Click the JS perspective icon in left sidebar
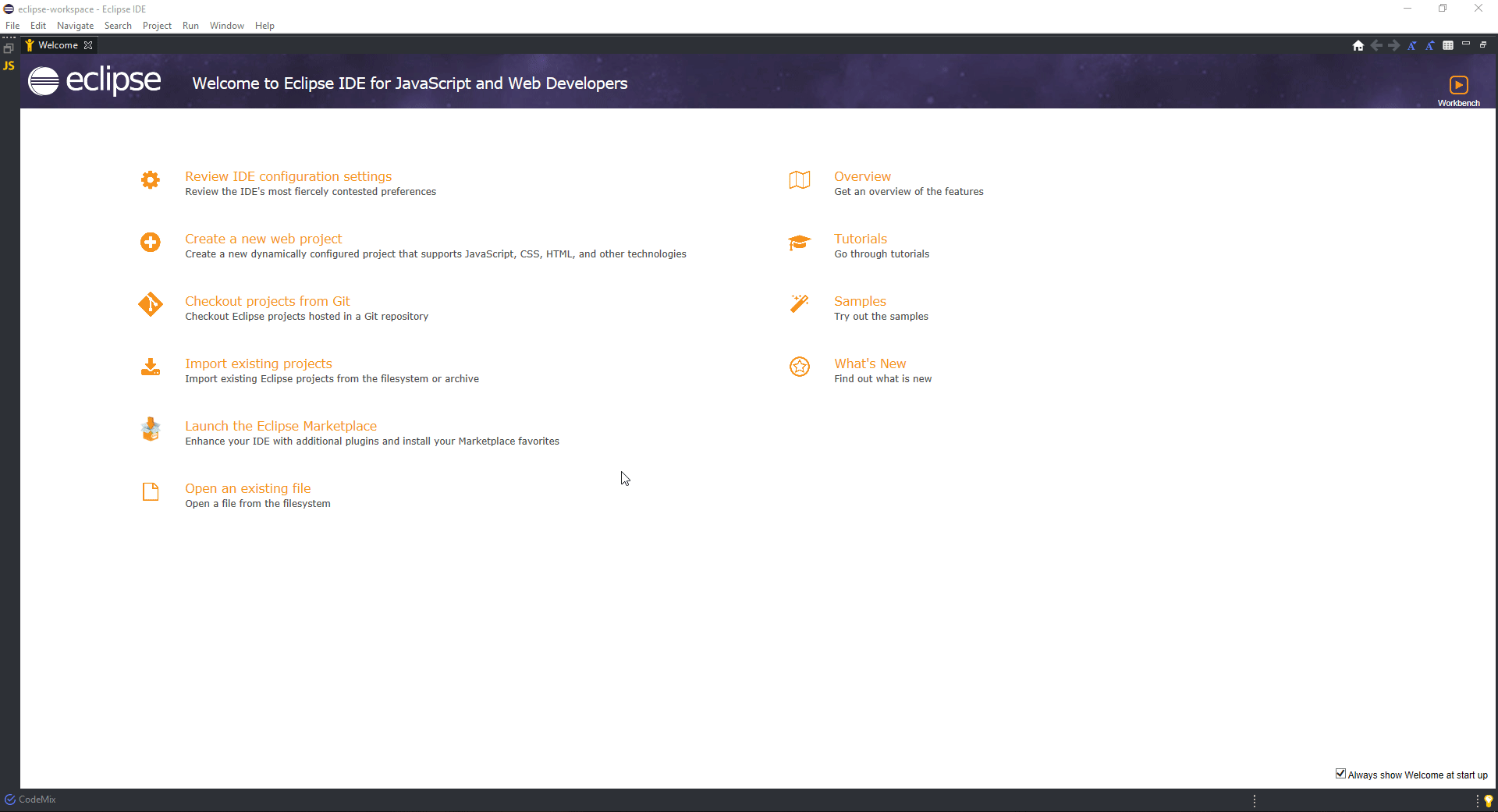This screenshot has height=812, width=1498. [x=9, y=66]
